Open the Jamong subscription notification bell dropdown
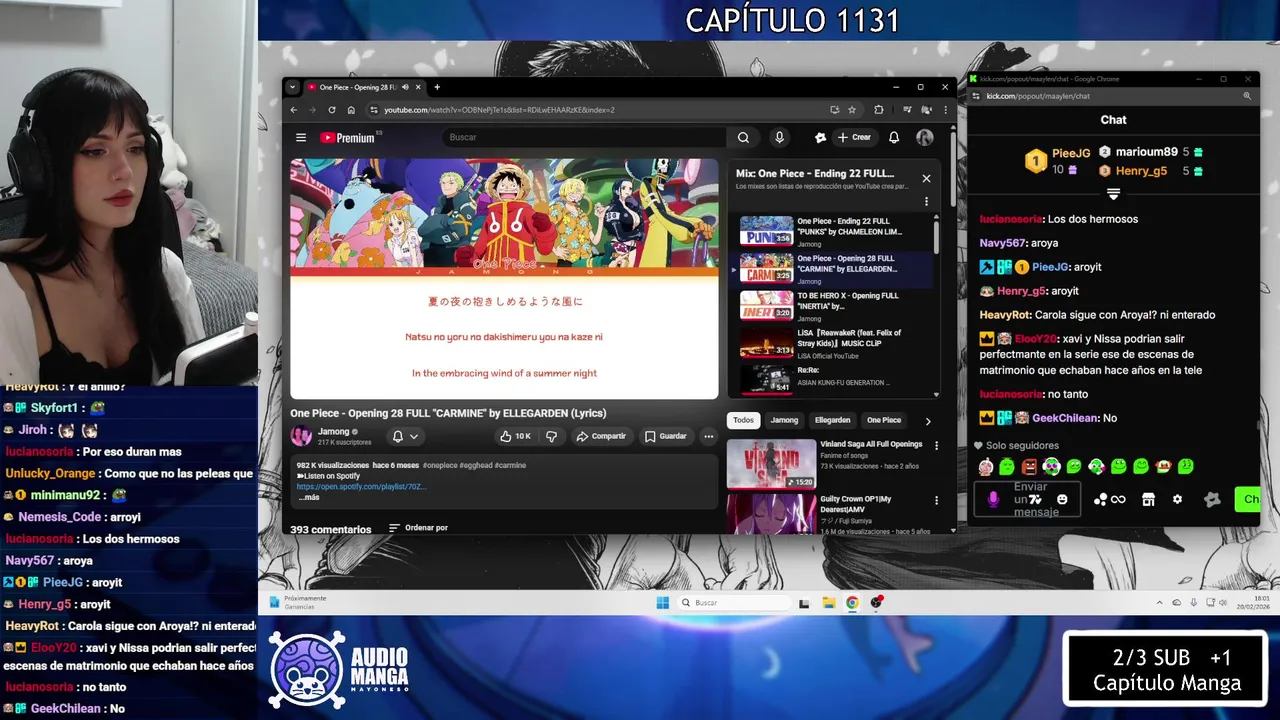Screen dimensions: 1280x720 pos(405,436)
